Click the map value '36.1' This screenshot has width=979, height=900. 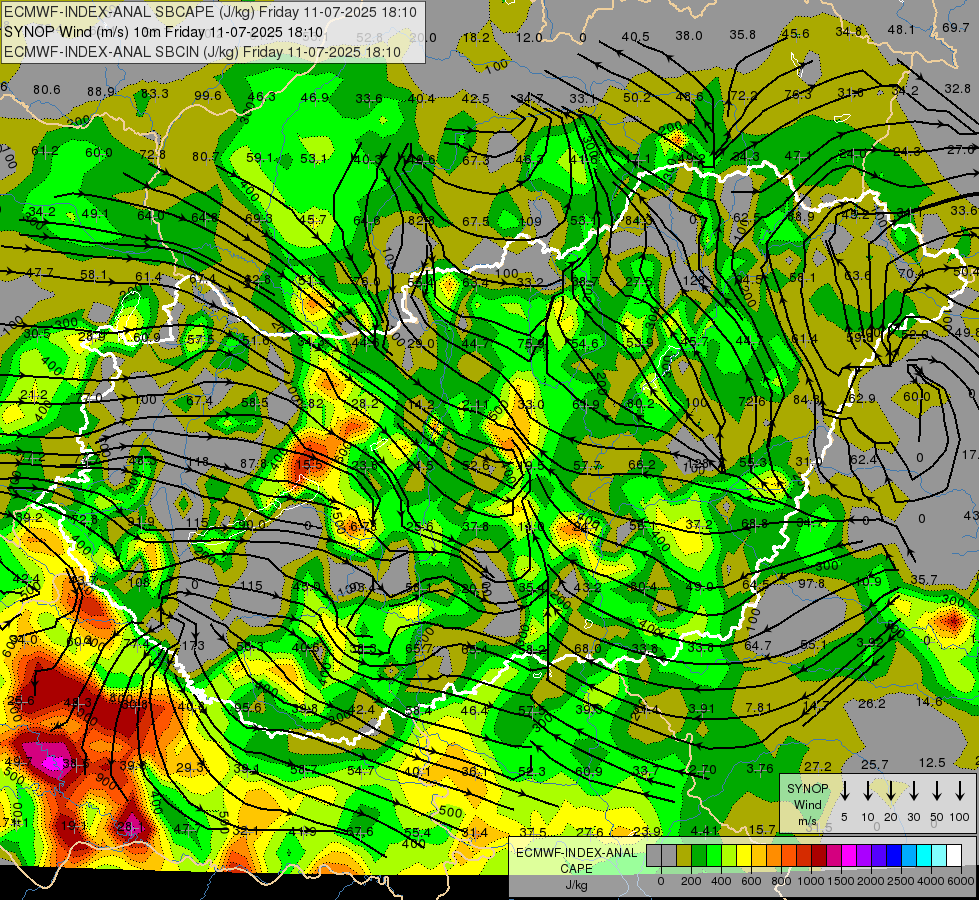475,771
